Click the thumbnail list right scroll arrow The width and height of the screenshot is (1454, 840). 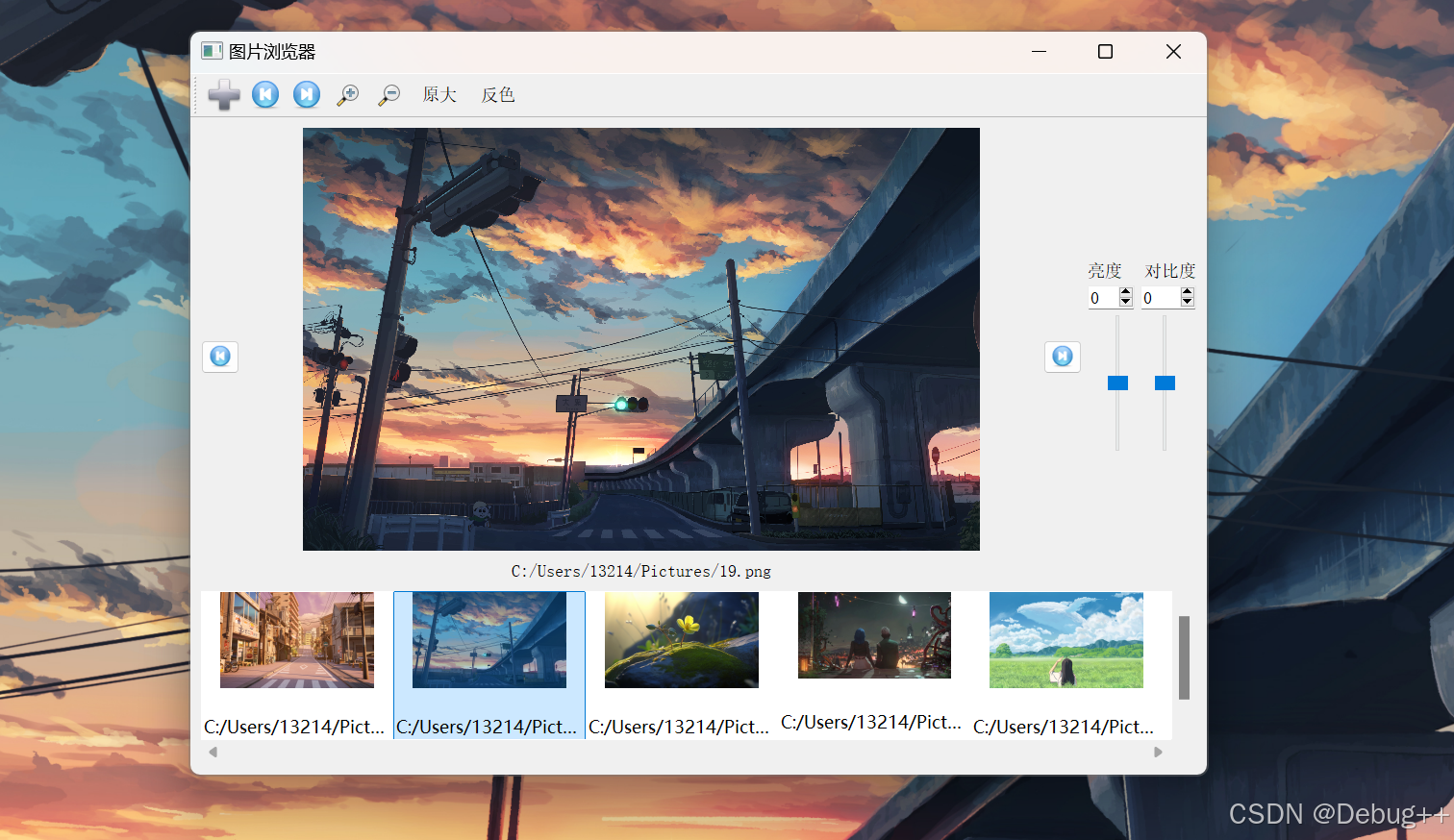1158,752
